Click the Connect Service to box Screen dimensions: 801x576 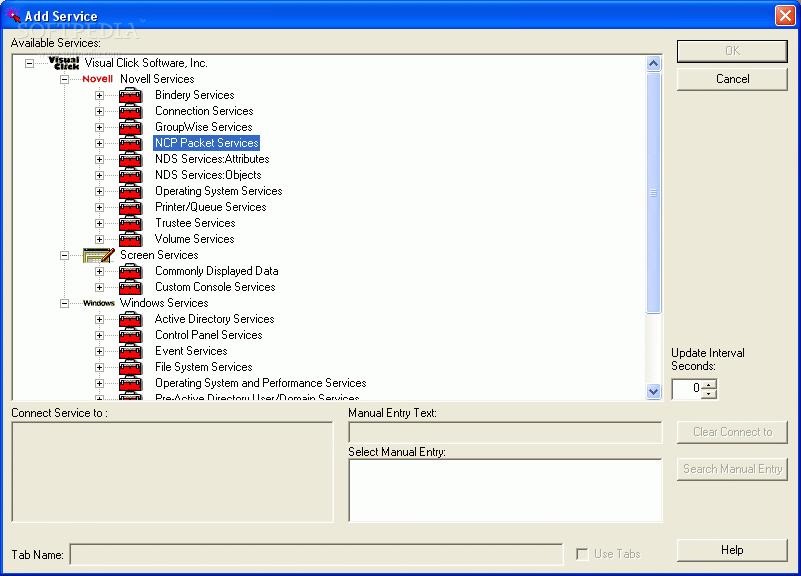172,472
